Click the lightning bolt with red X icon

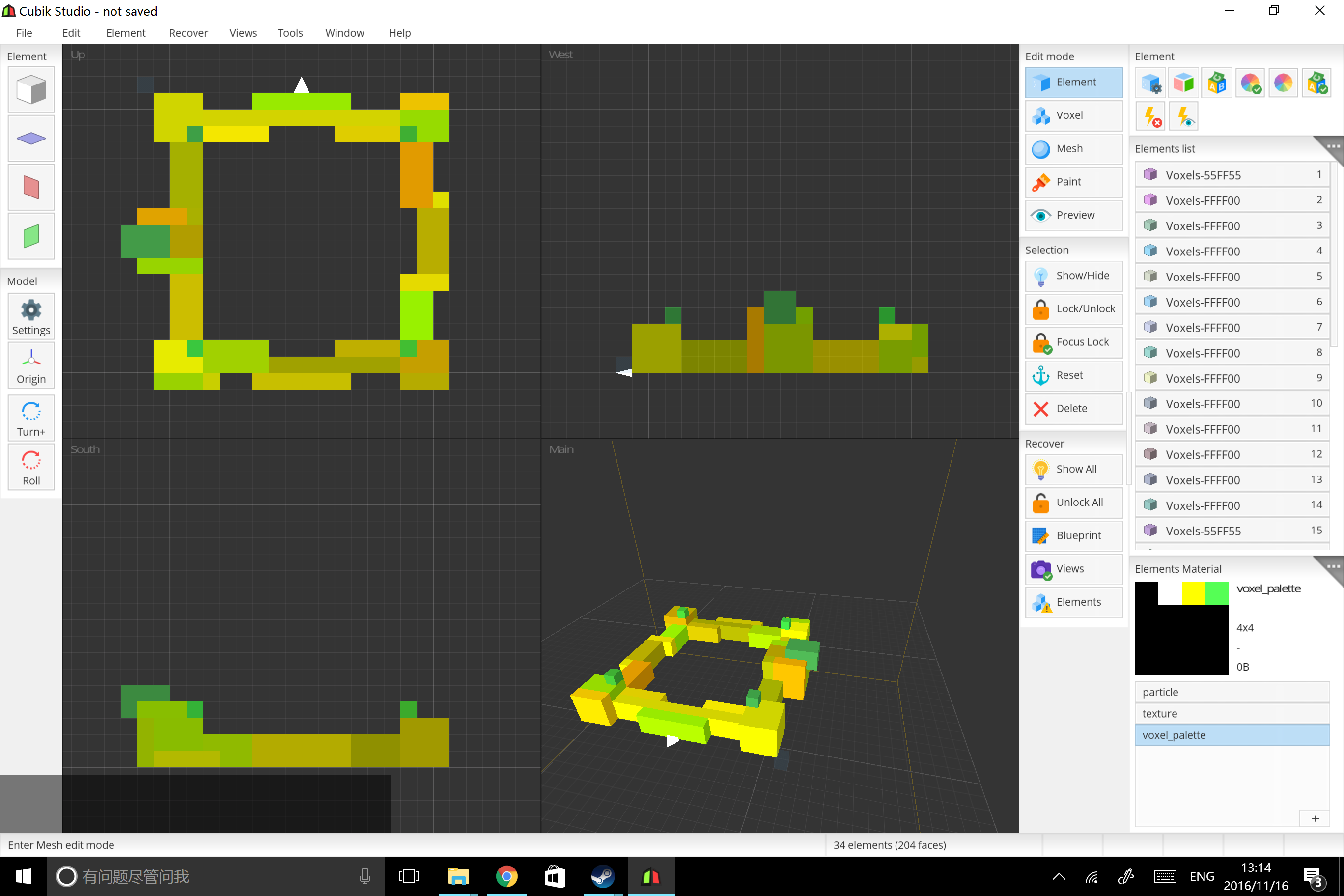point(1151,116)
